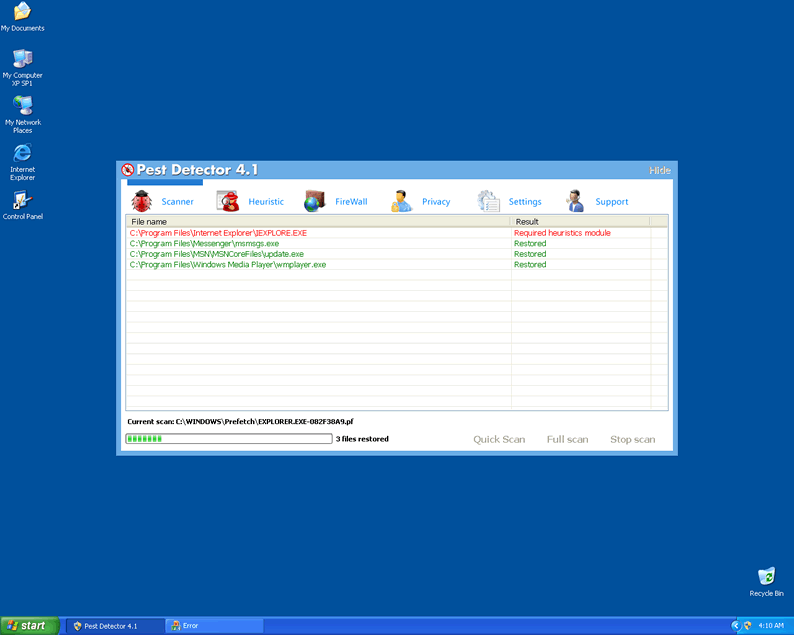Open the Privacy person icon
The height and width of the screenshot is (635, 794).
(x=401, y=201)
